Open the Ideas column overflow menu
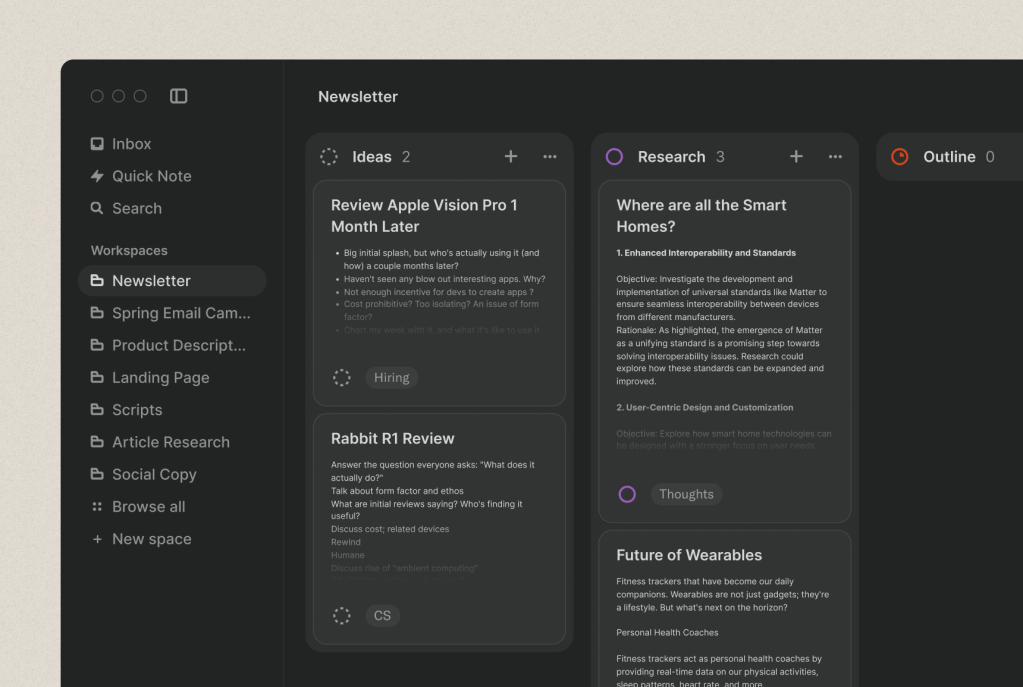Viewport: 1023px width, 687px height. [549, 156]
